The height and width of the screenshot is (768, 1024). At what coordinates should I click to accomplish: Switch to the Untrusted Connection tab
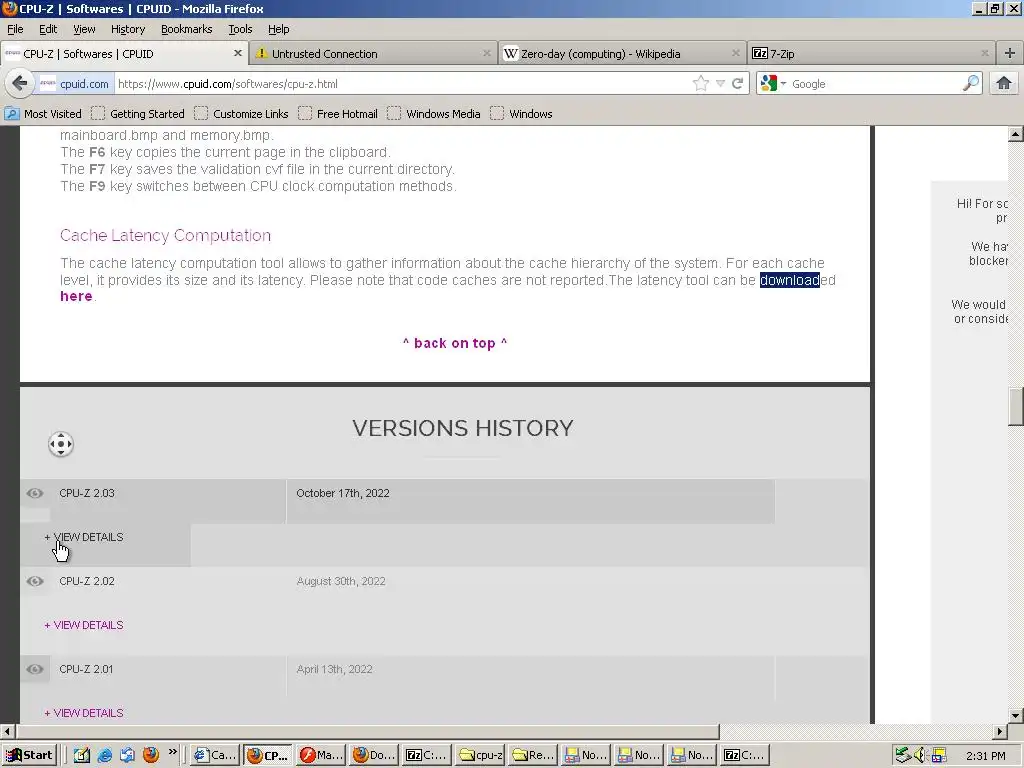click(374, 54)
